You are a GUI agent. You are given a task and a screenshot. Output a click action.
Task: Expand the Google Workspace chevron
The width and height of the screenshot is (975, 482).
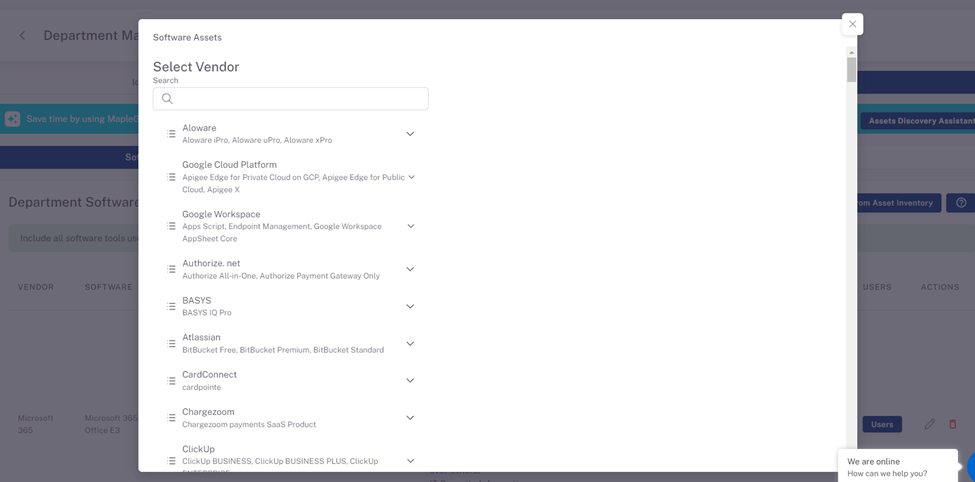[410, 226]
